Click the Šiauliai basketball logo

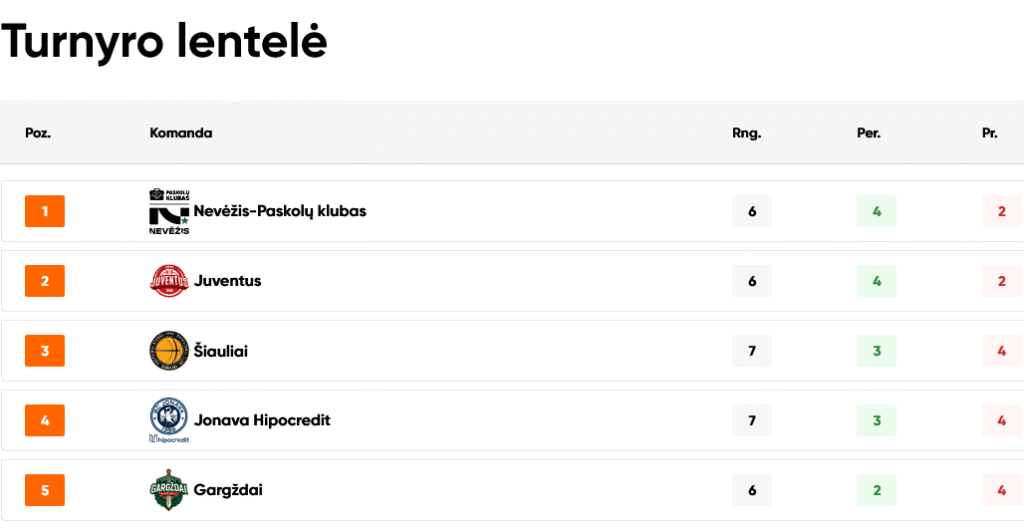[x=168, y=351]
